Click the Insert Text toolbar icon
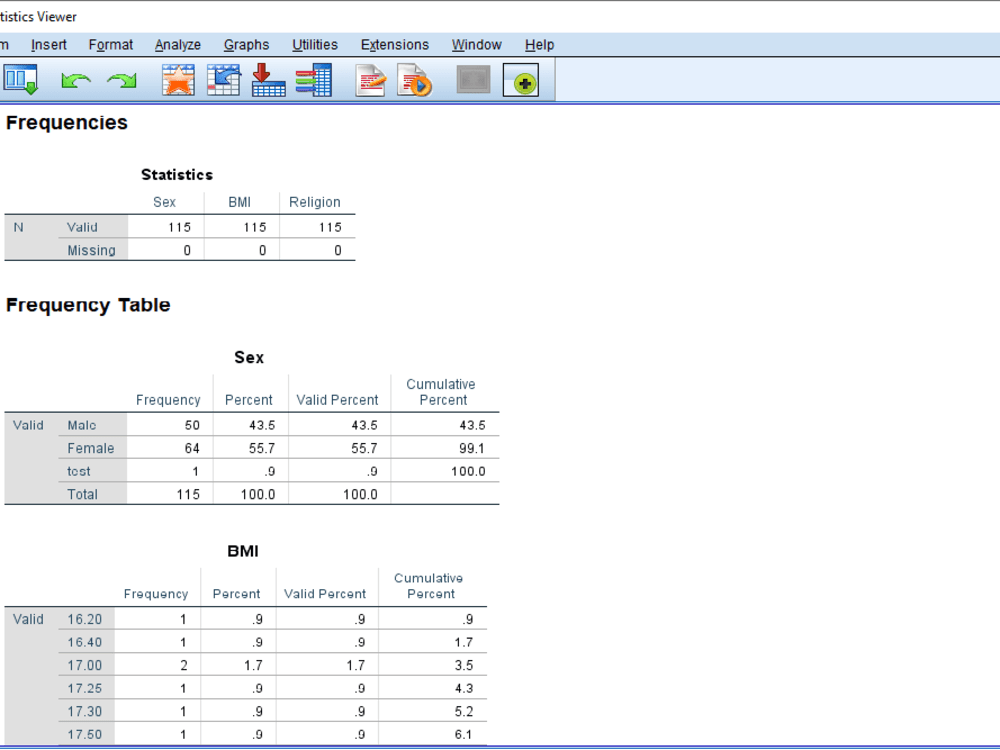 point(371,79)
